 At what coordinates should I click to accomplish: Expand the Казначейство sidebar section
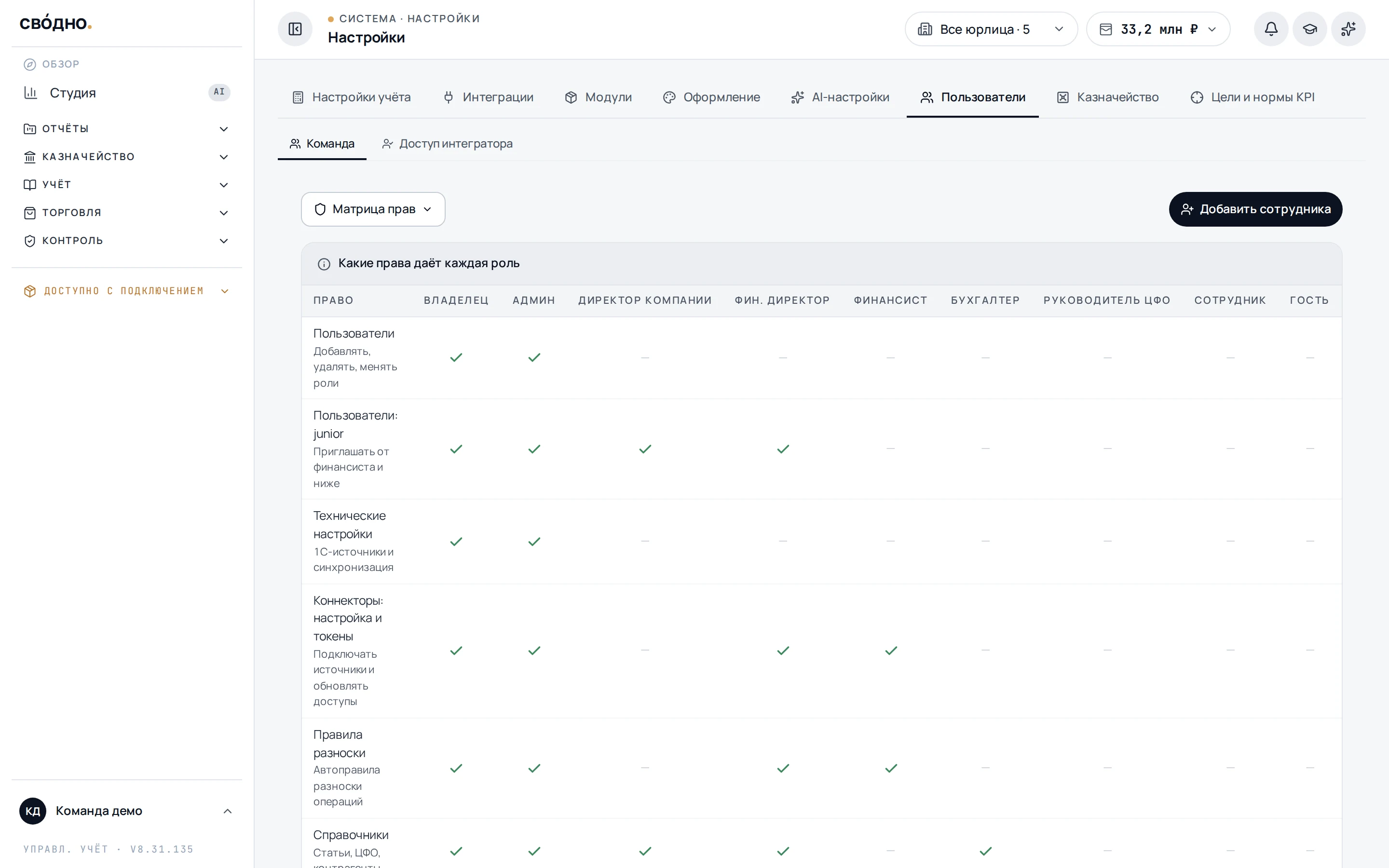click(x=126, y=157)
